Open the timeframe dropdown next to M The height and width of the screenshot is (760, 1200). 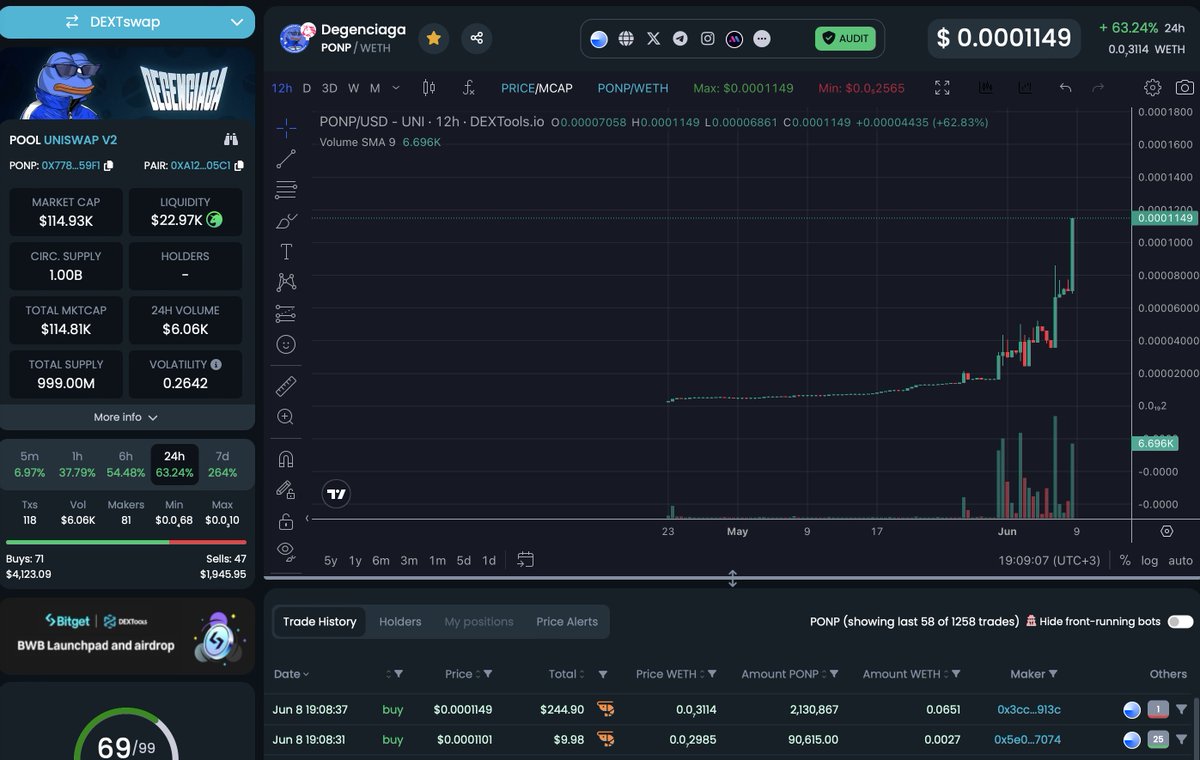click(394, 88)
